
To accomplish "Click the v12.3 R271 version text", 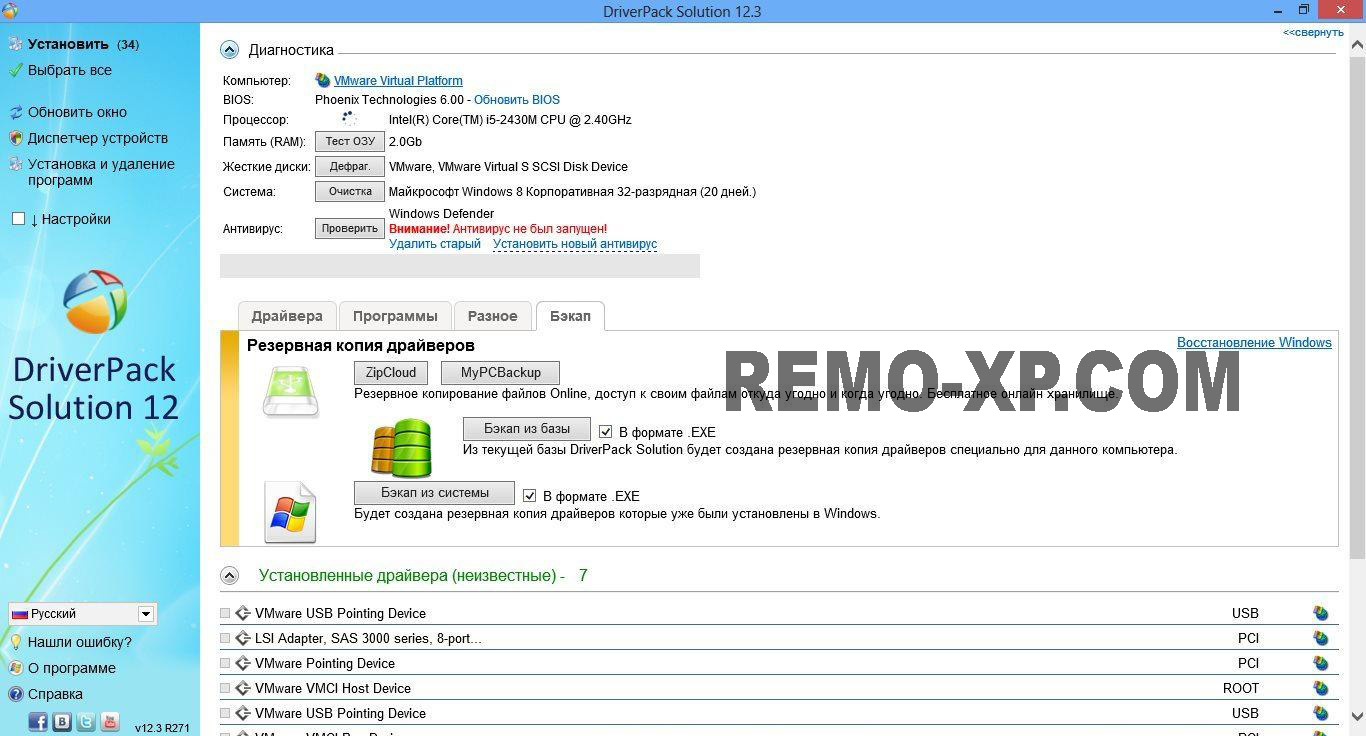I will pyautogui.click(x=162, y=728).
